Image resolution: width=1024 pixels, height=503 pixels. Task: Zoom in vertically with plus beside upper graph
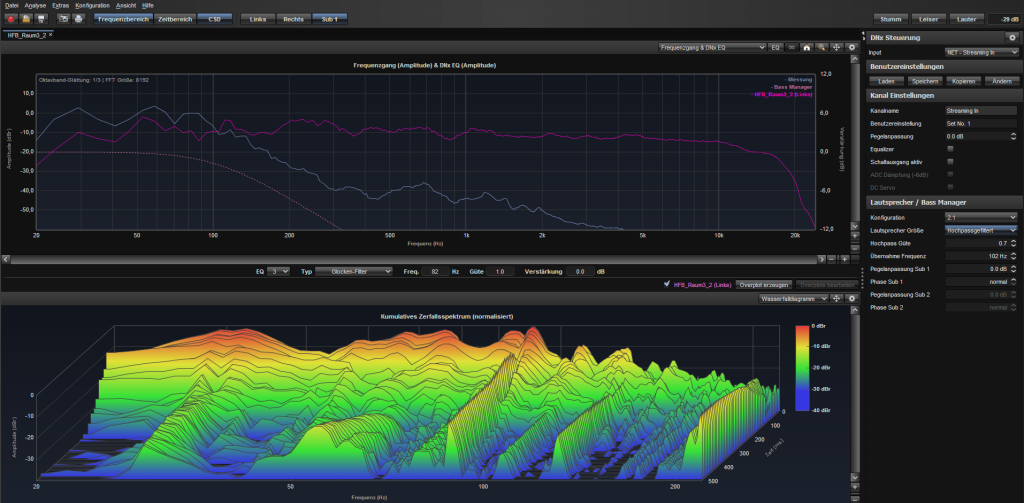point(855,236)
